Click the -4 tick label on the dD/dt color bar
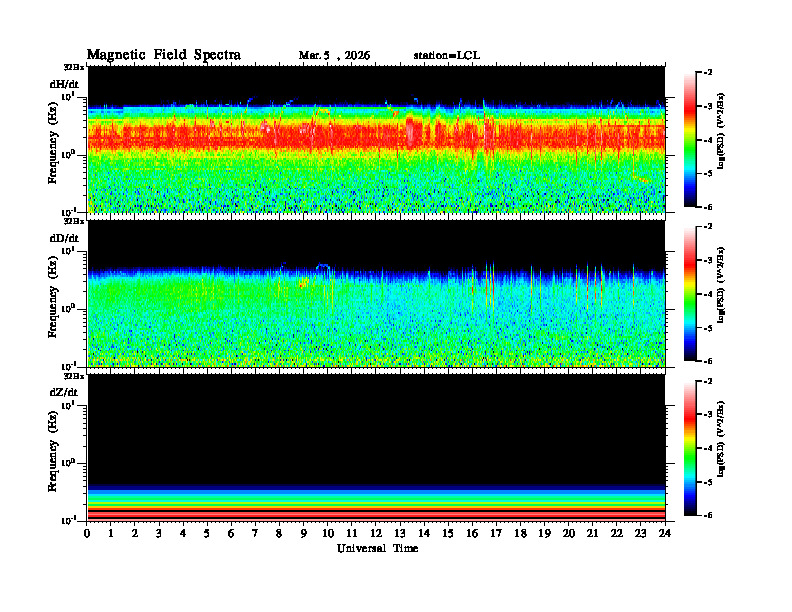 click(708, 294)
